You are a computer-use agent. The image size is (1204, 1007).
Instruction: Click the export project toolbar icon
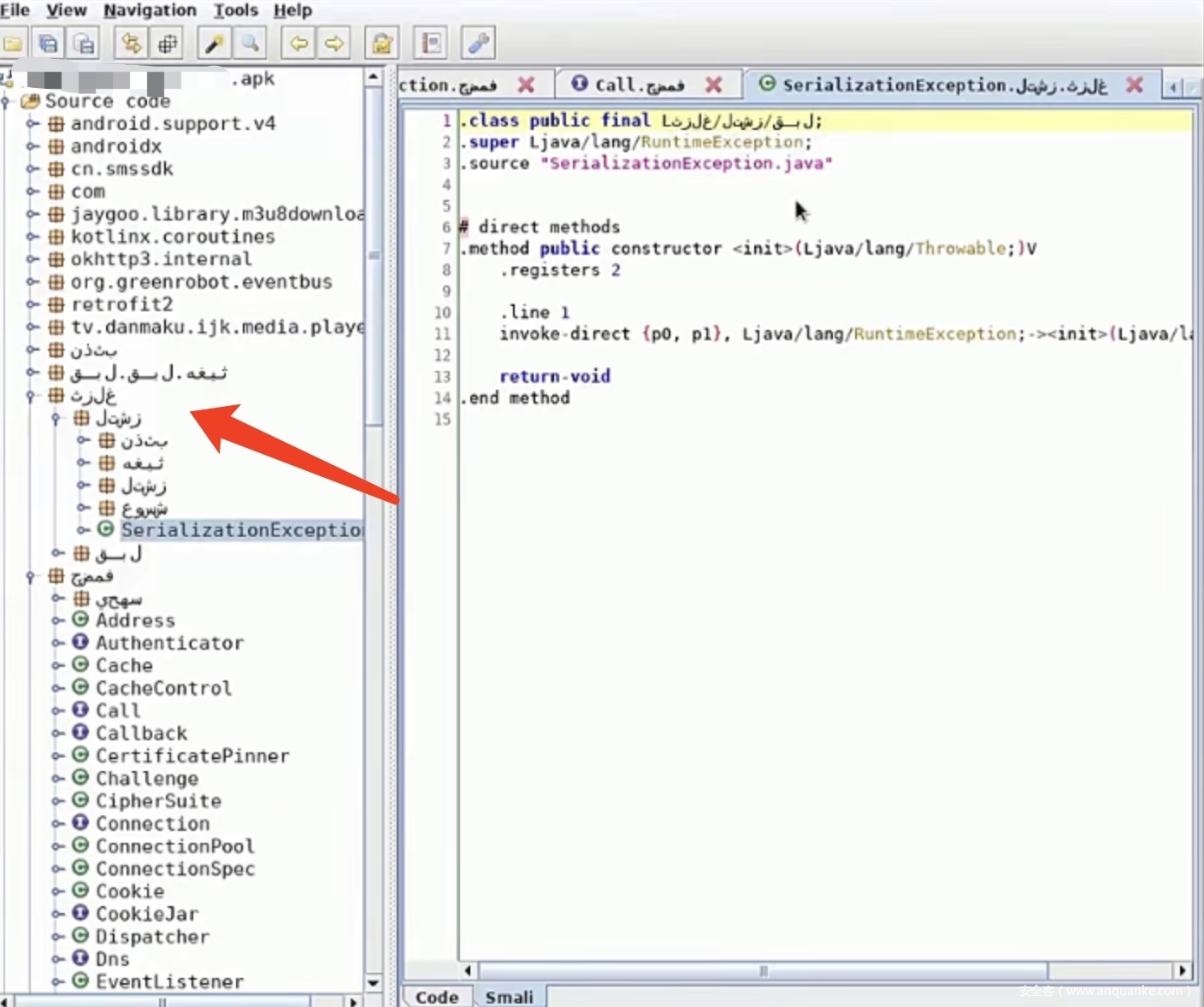click(84, 43)
